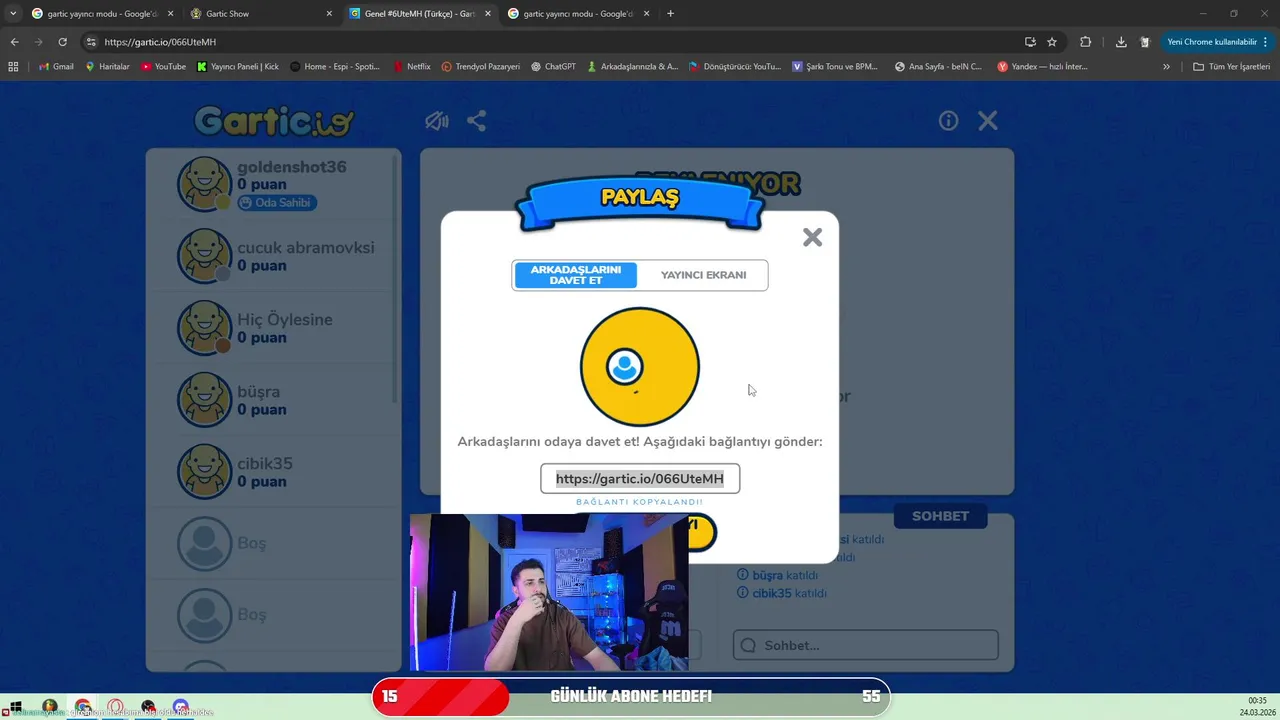
Task: Select player goldenshot36 in the list
Action: point(273,184)
